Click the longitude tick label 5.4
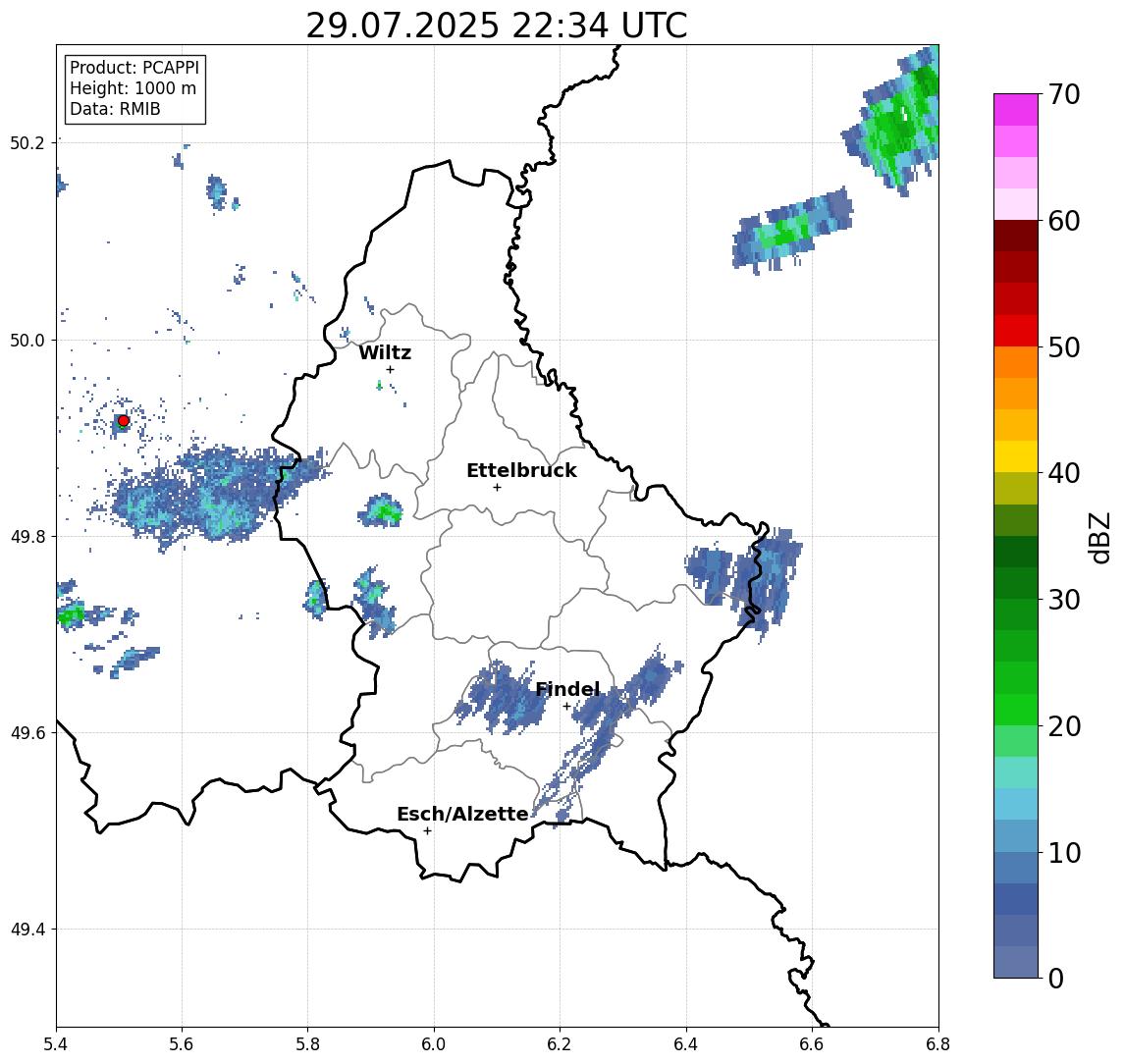The height and width of the screenshot is (1064, 1124). tap(56, 1044)
